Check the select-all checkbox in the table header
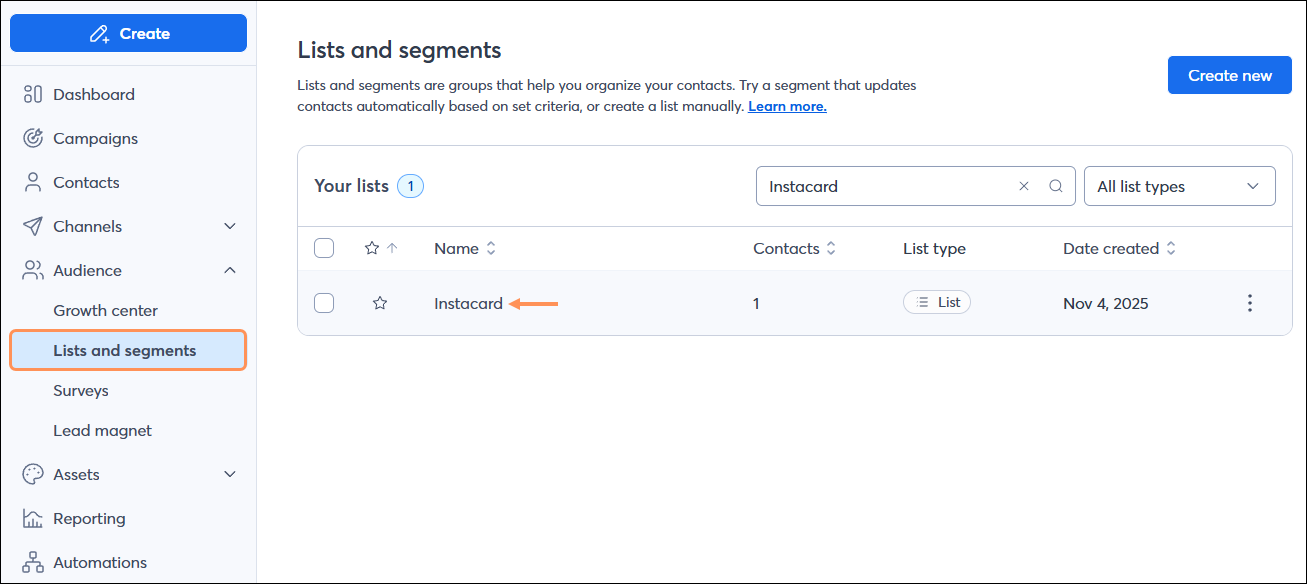This screenshot has width=1307, height=584. [x=324, y=247]
